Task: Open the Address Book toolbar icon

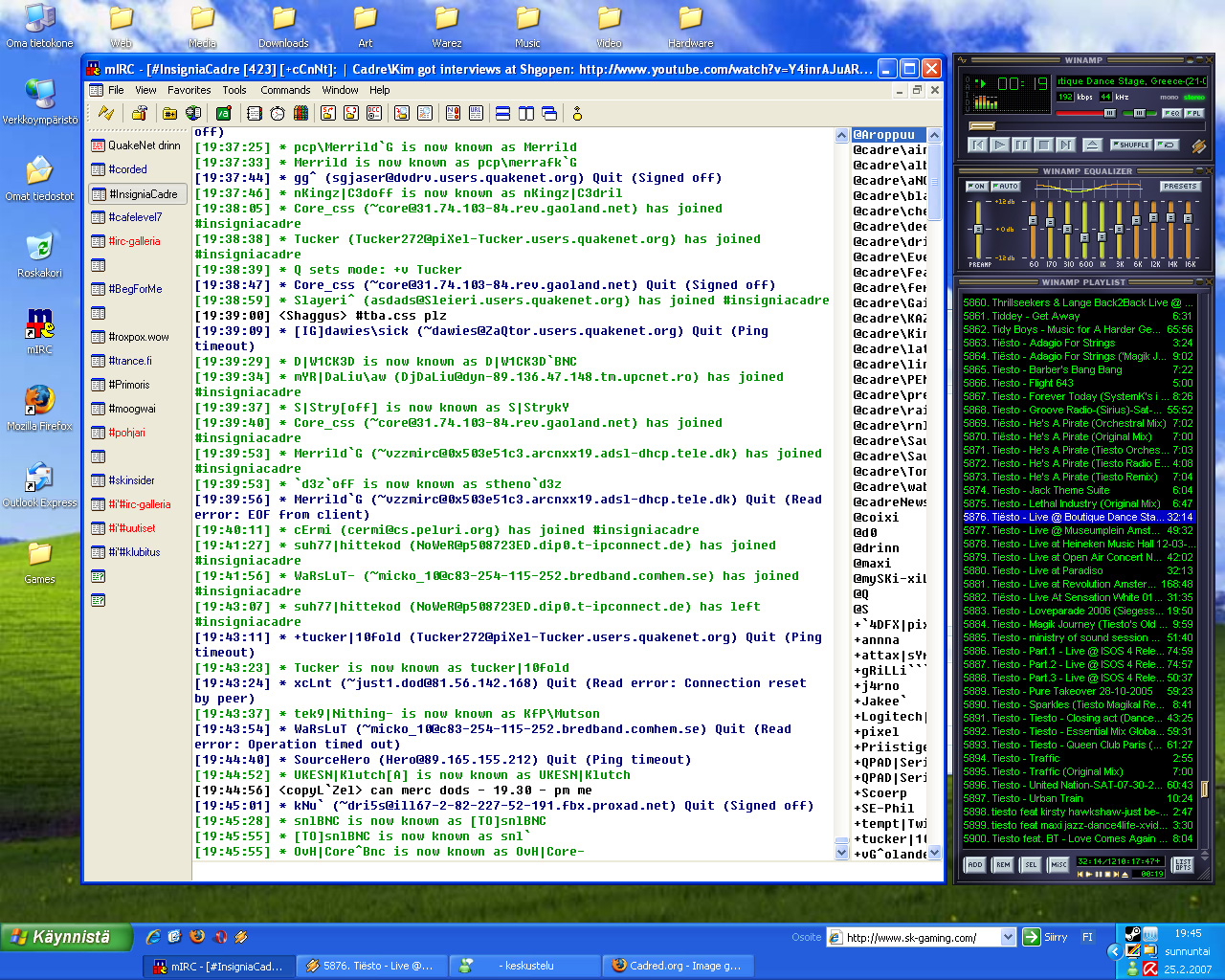Action: [254, 113]
